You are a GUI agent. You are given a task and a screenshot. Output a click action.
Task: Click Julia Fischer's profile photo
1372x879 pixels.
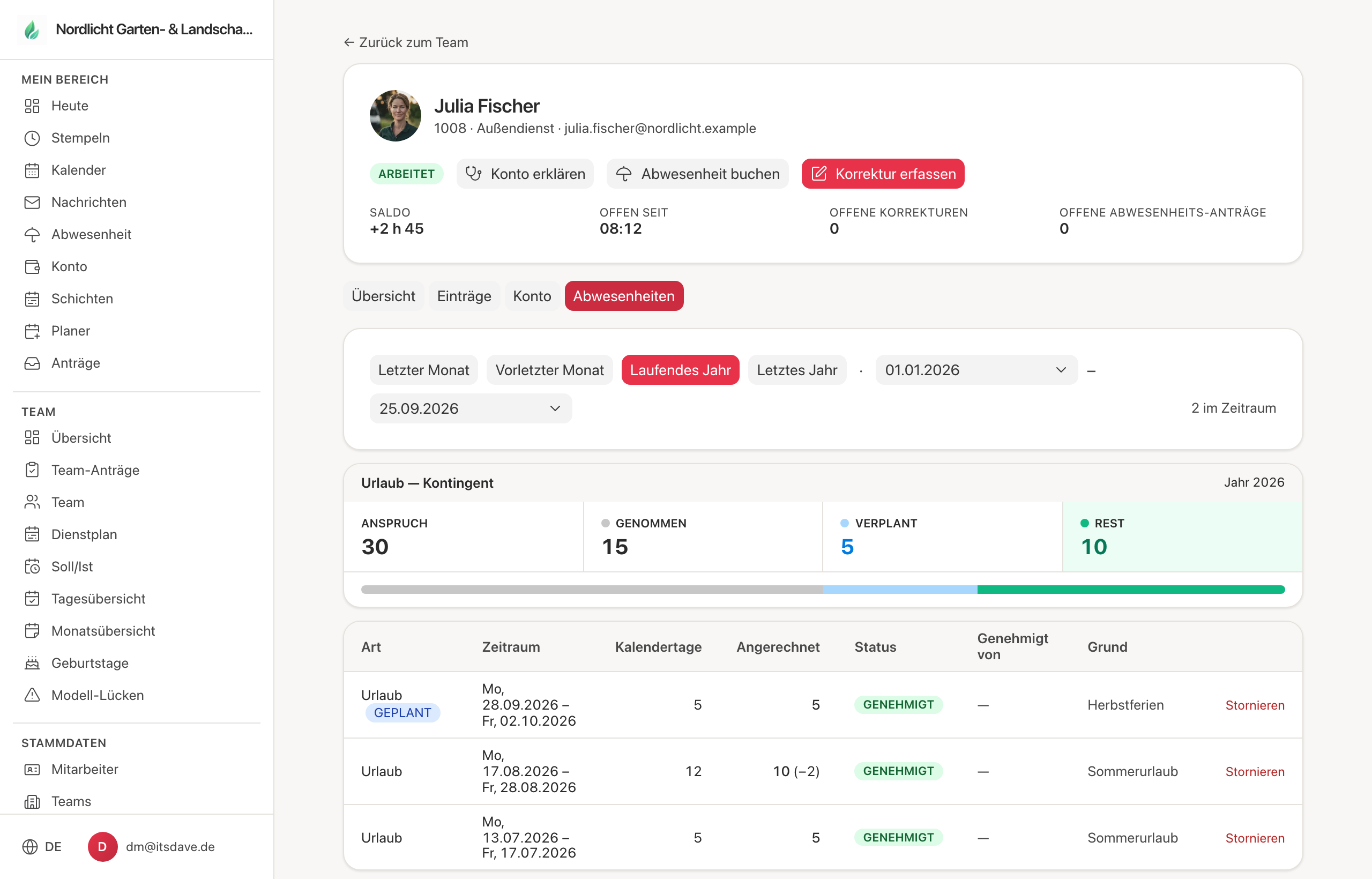pyautogui.click(x=396, y=116)
